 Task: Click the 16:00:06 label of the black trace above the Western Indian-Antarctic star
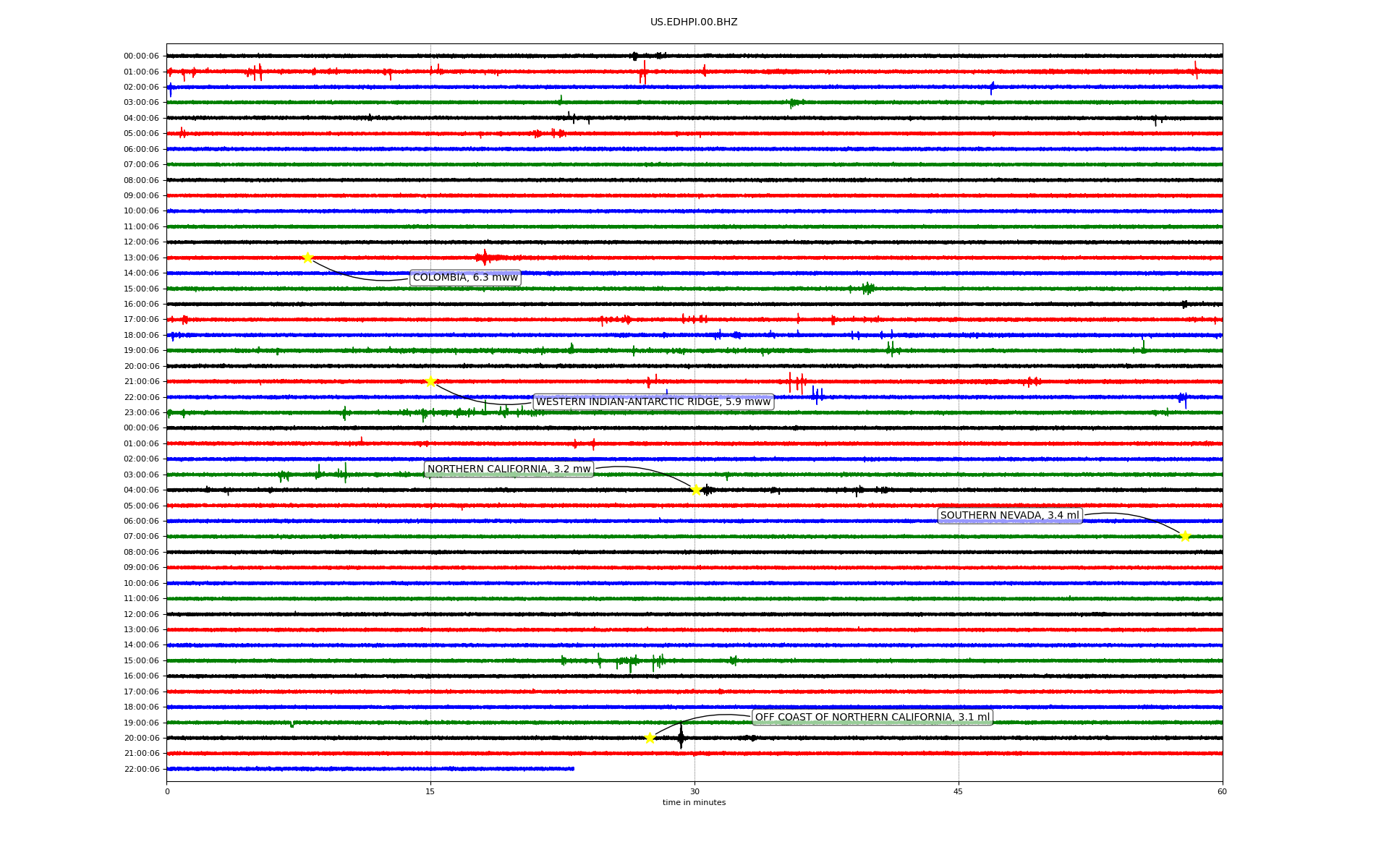pos(141,305)
